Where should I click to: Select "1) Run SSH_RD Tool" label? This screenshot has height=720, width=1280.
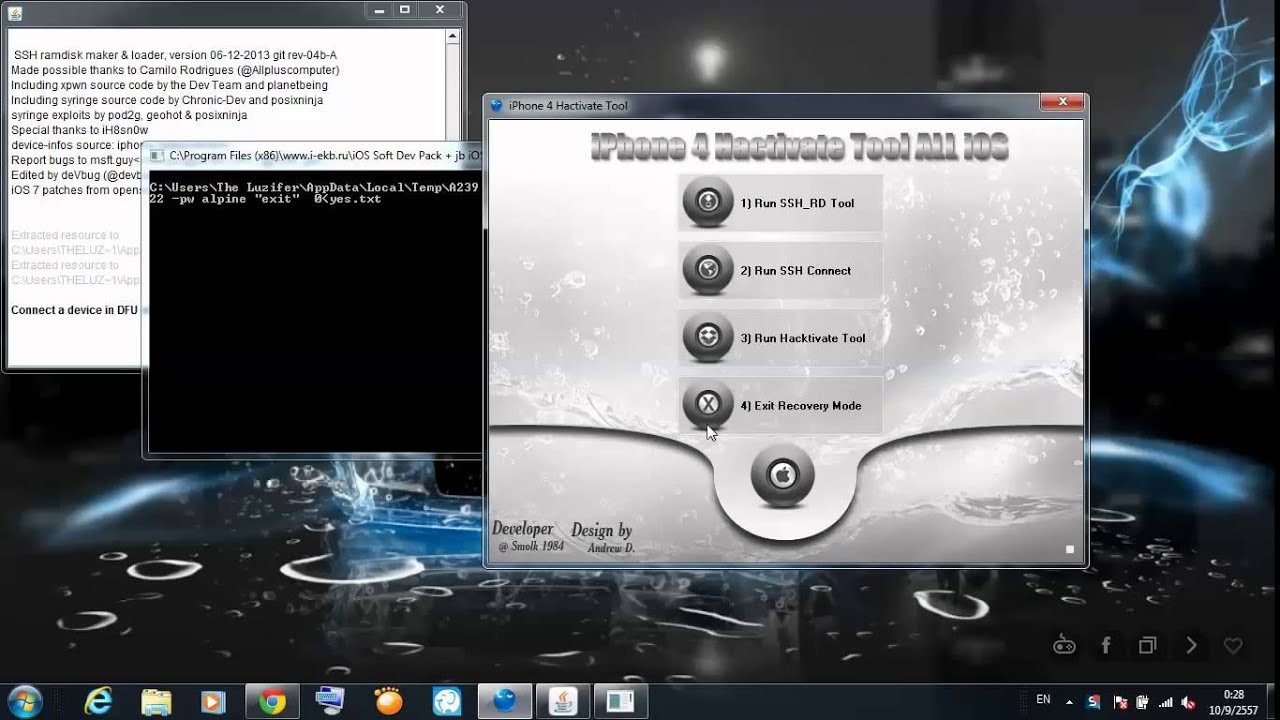797,203
